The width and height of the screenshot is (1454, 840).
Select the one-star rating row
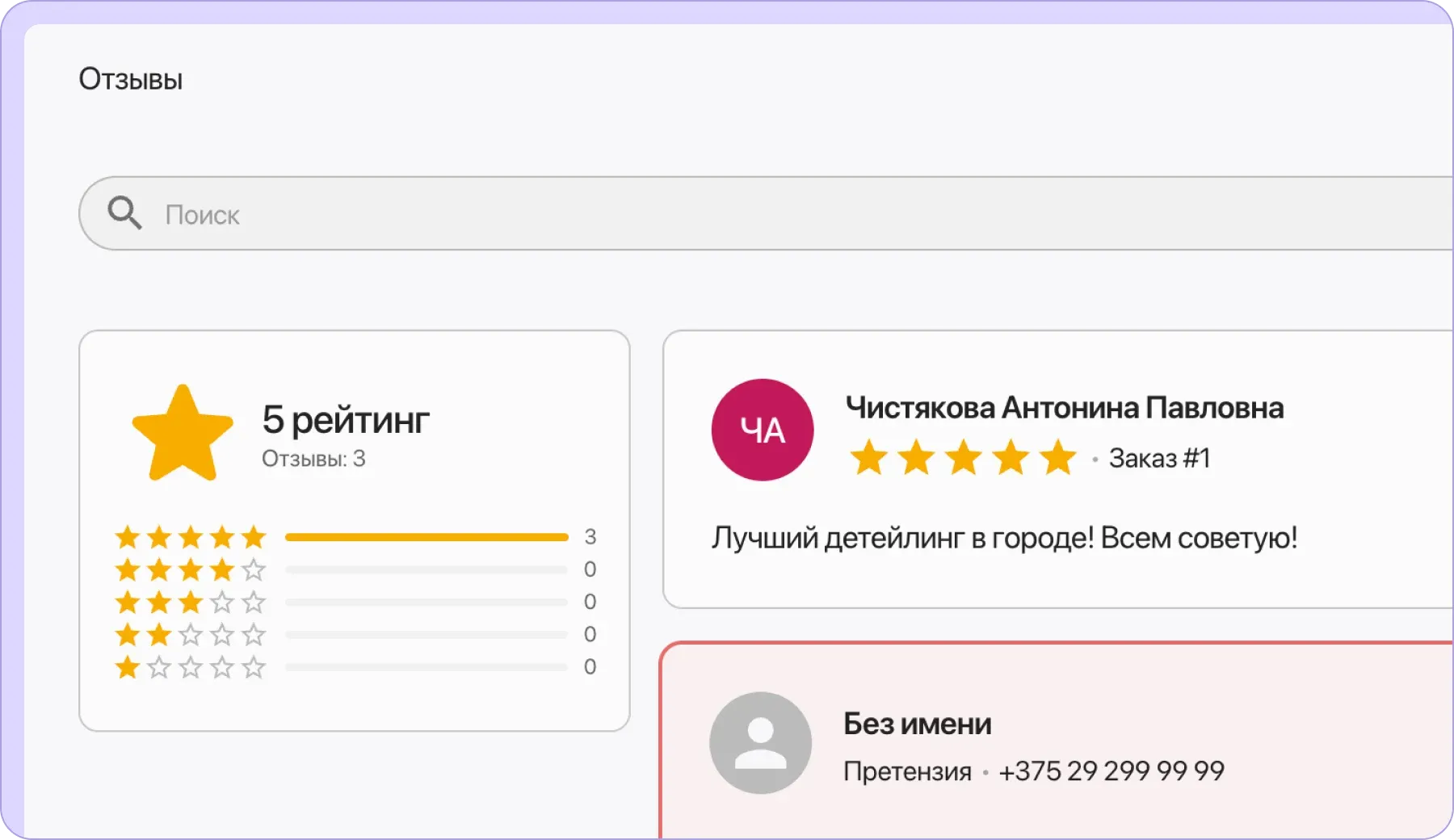tap(355, 667)
